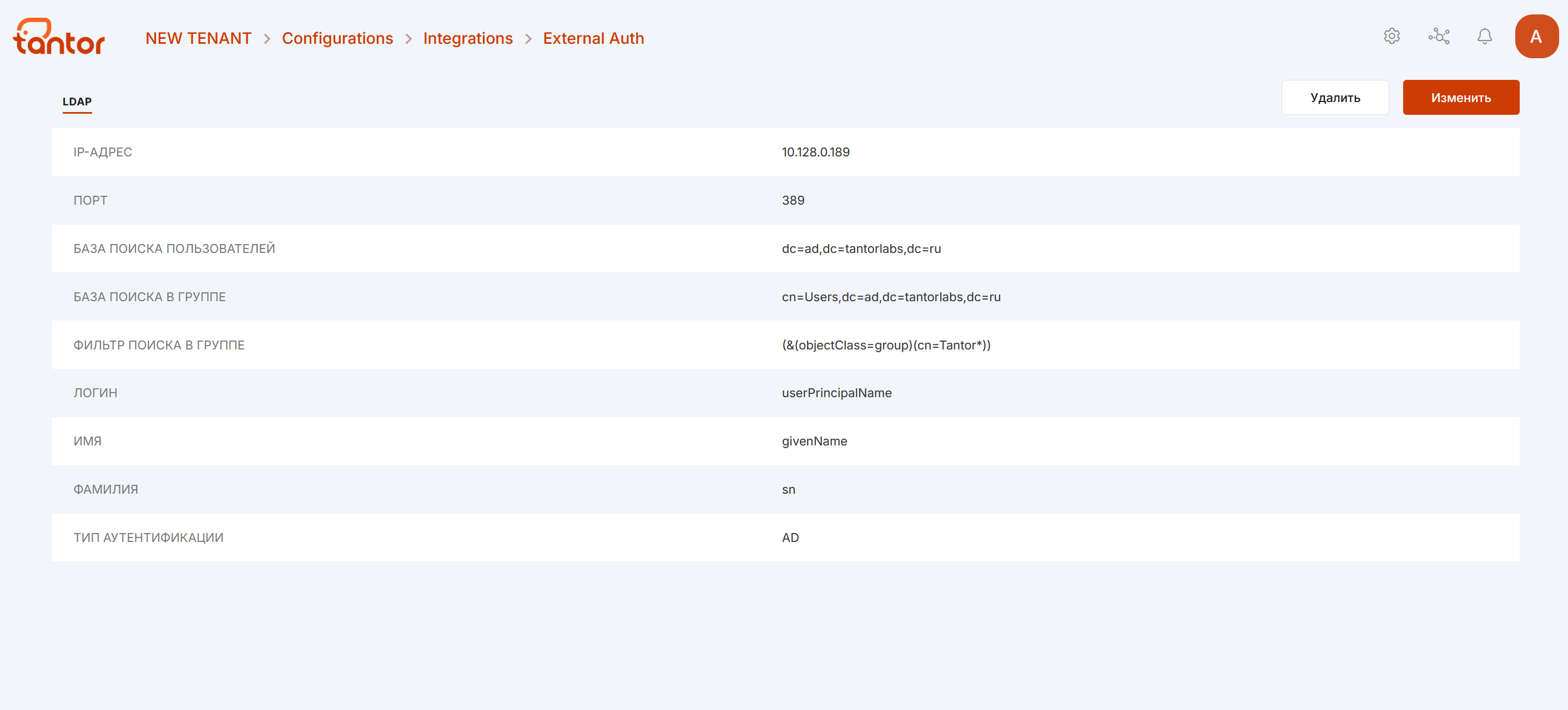Click the ТИП АУТЕНТИФИКАЦИИ label
The width and height of the screenshot is (1568, 710).
click(149, 537)
